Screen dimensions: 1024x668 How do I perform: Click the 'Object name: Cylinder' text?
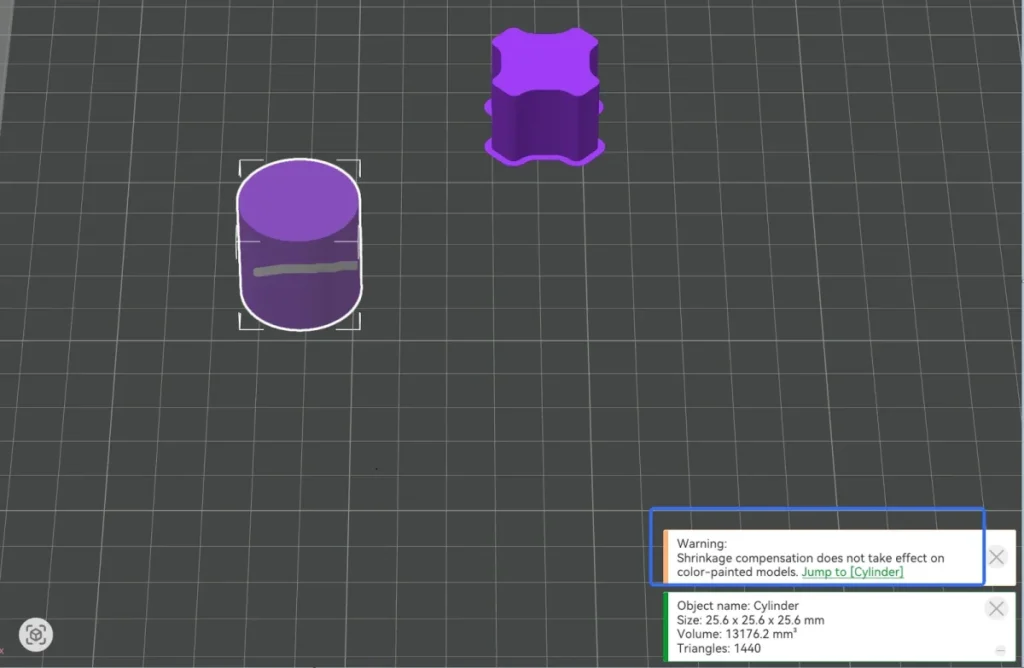click(x=737, y=606)
